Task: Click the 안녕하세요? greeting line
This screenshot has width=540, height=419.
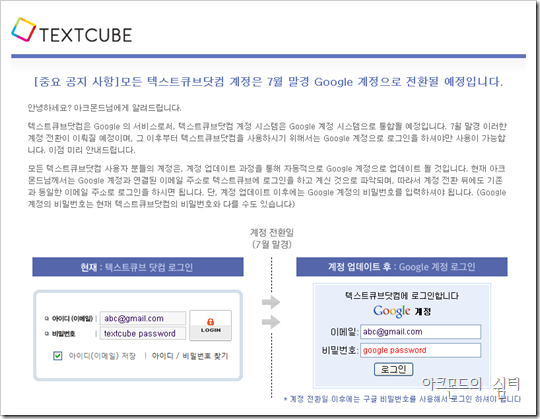Action: point(104,108)
